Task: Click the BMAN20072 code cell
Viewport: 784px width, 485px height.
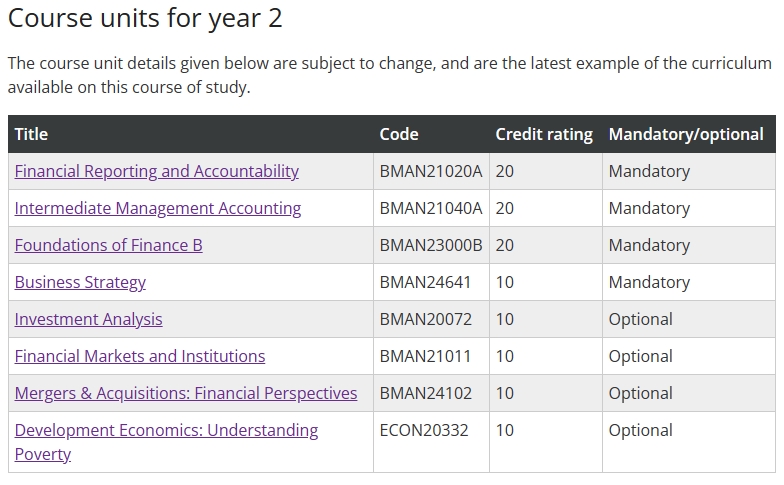Action: click(431, 320)
